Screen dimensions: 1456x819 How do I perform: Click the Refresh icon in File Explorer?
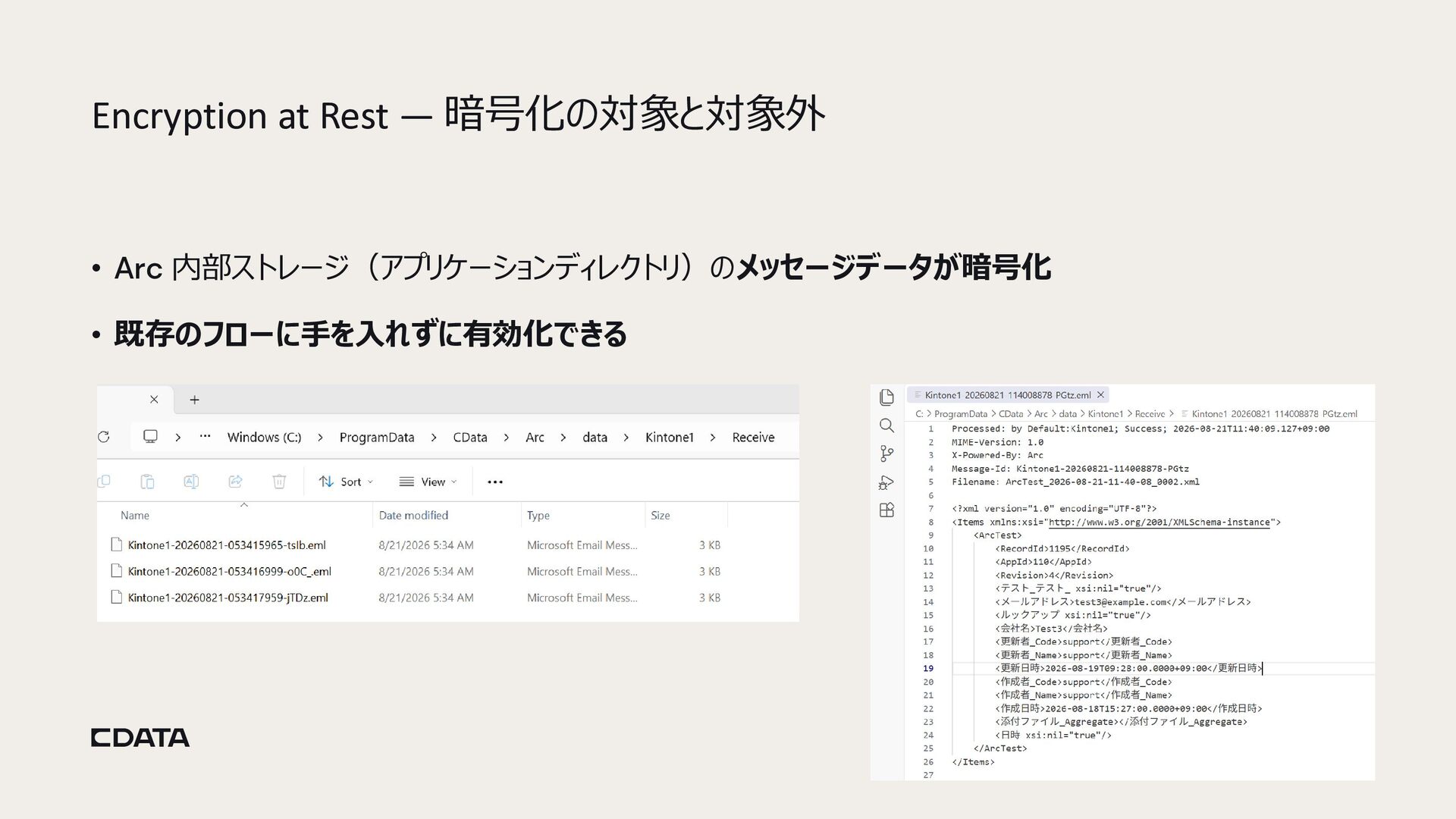click(x=104, y=437)
